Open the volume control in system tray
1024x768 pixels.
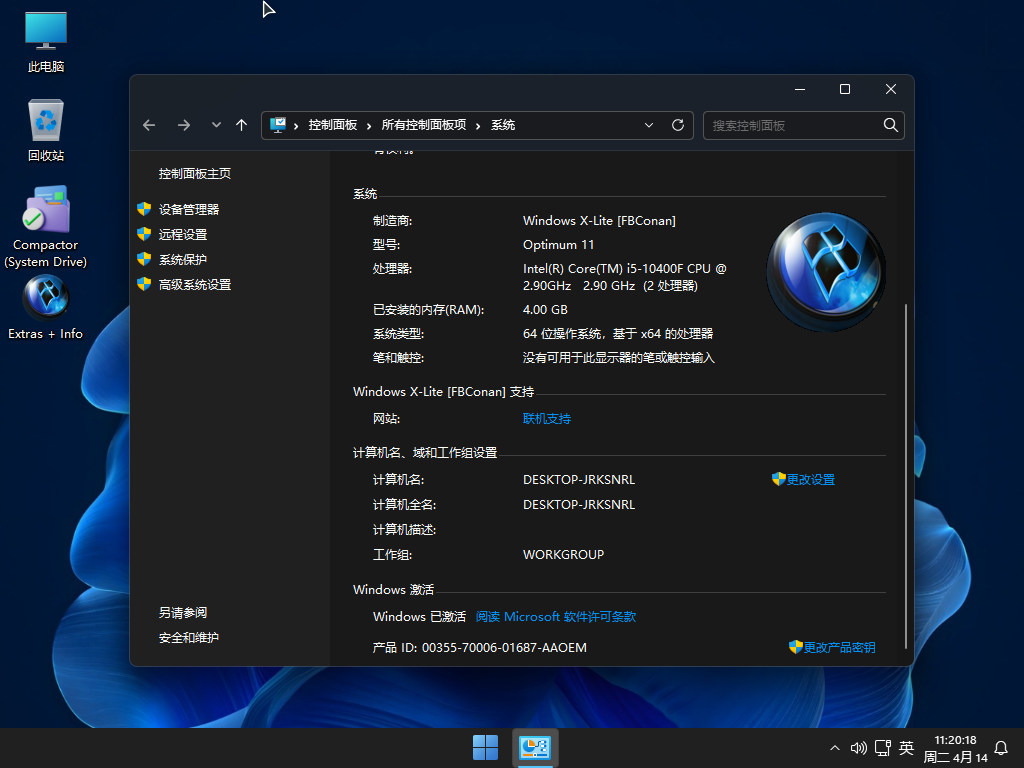pyautogui.click(x=858, y=747)
